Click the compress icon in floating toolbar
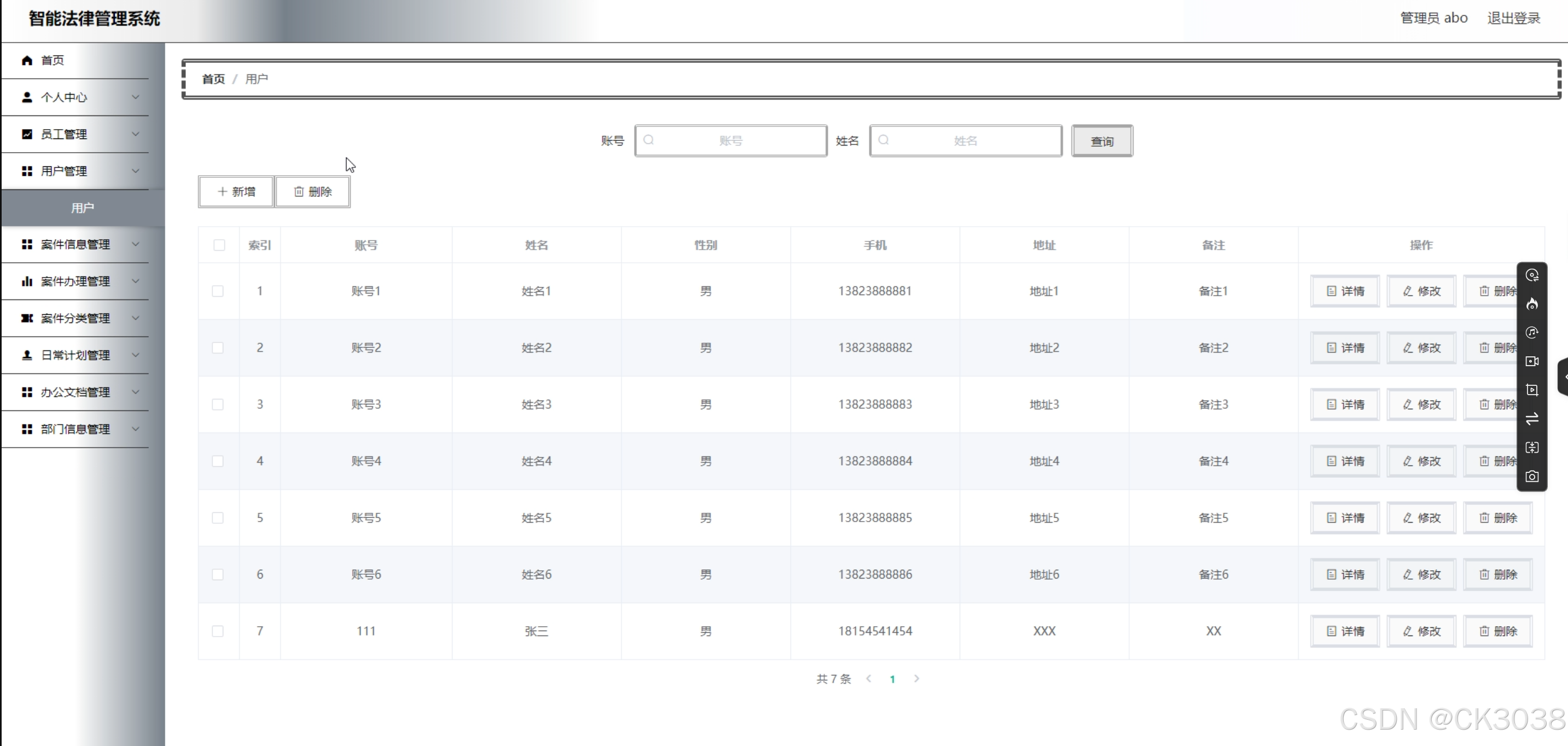 pos(1531,448)
